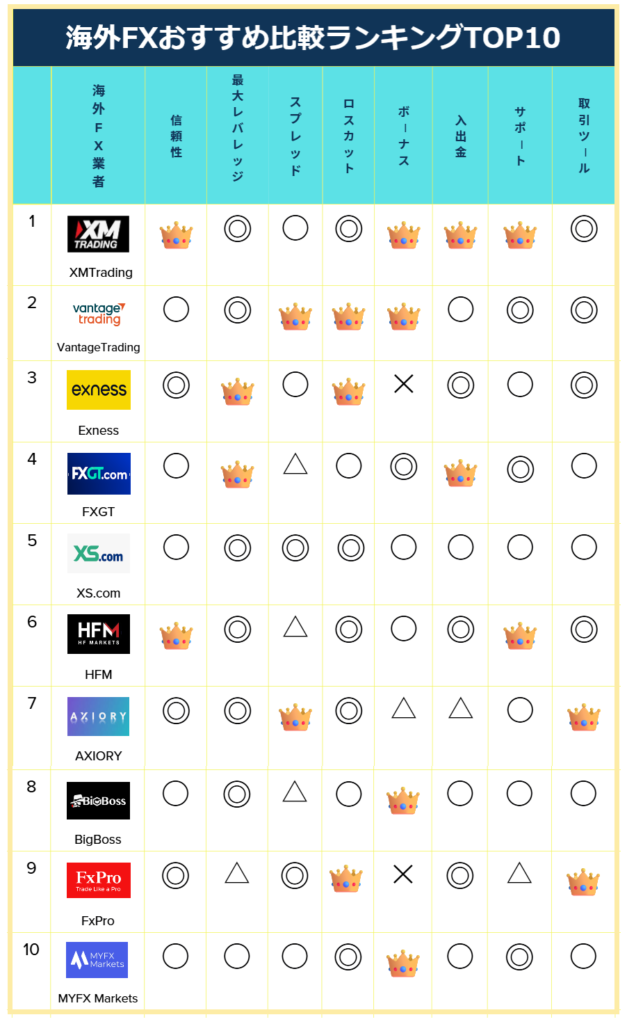Click the AXIORY logo

coord(98,717)
